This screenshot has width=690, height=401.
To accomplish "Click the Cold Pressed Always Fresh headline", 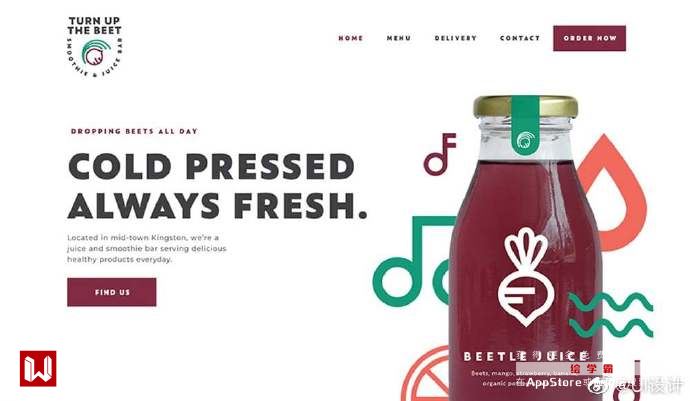I will [217, 186].
